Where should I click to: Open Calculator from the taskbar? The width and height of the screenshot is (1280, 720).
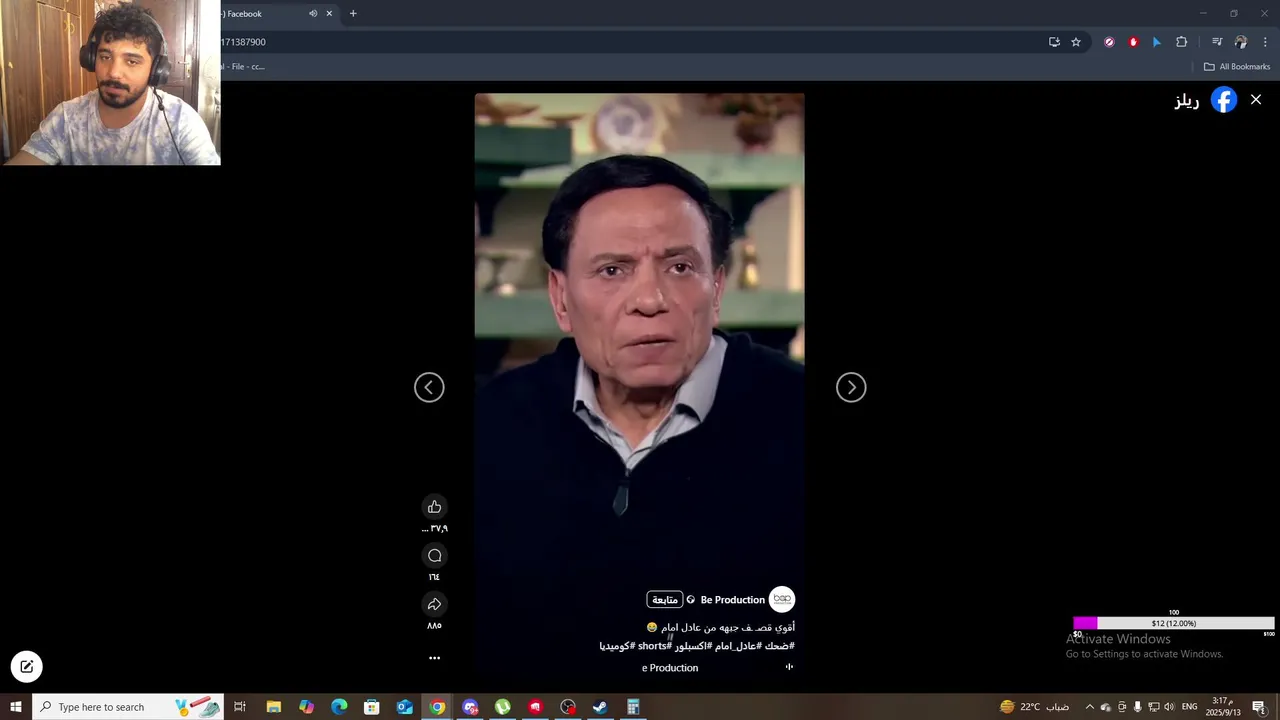[633, 707]
